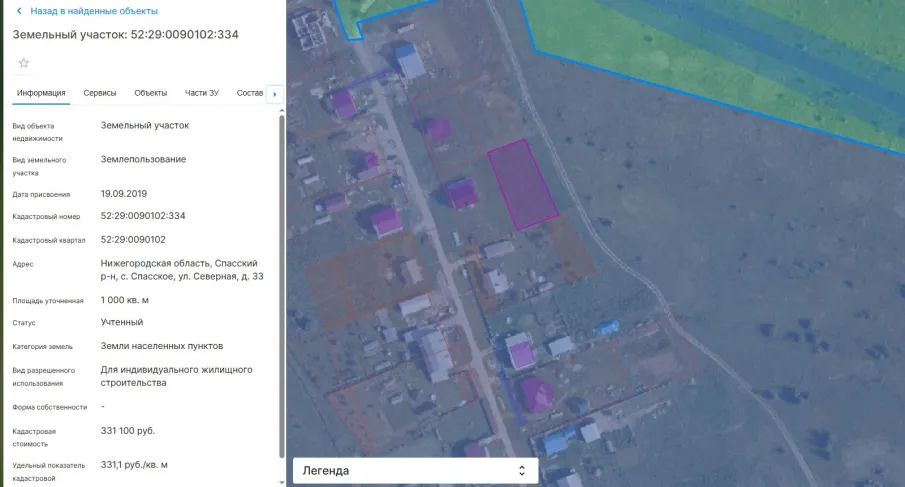Click the info panel vertical scrollbar
Viewport: 905px width, 487px height.
click(x=282, y=286)
